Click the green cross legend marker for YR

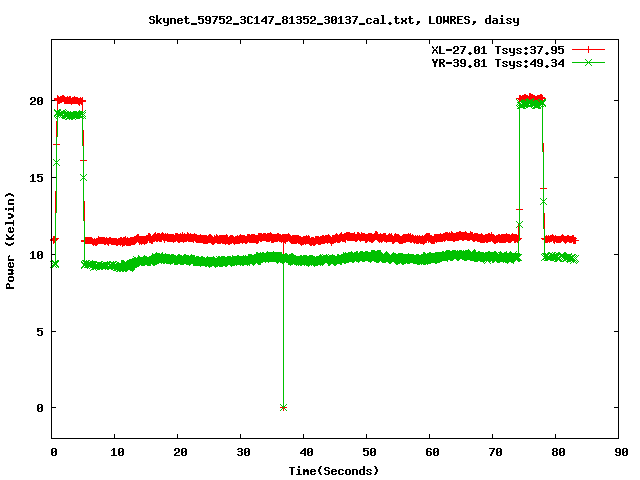click(x=588, y=62)
